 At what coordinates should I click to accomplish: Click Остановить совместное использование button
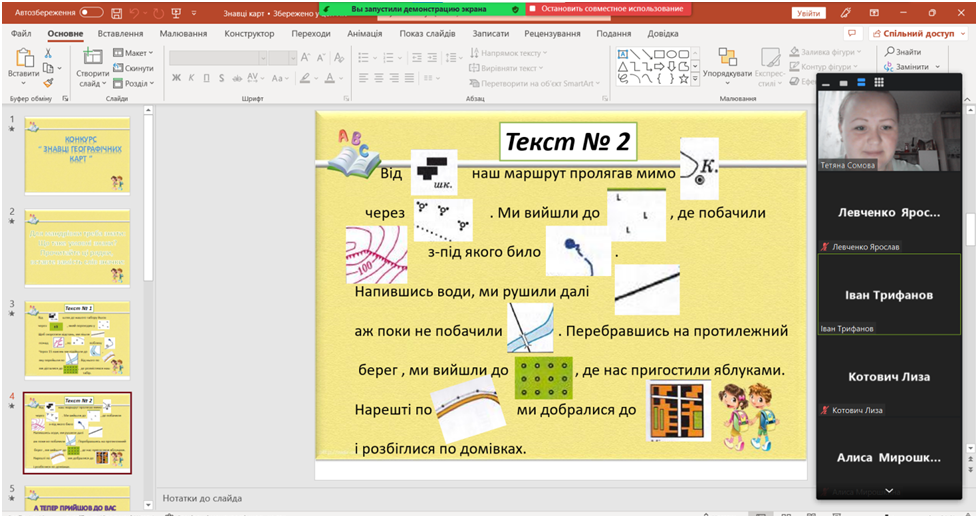tap(606, 9)
